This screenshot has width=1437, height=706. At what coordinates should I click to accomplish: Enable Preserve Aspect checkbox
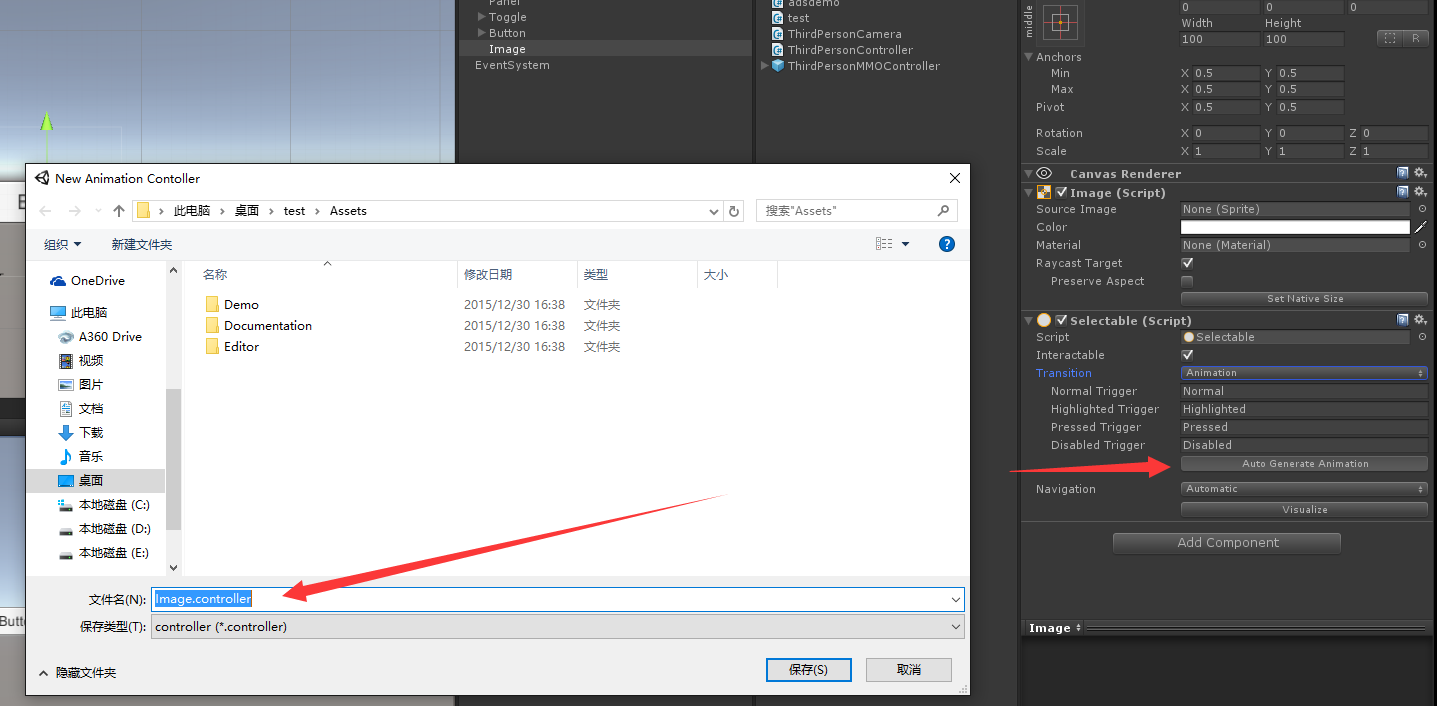(1187, 281)
